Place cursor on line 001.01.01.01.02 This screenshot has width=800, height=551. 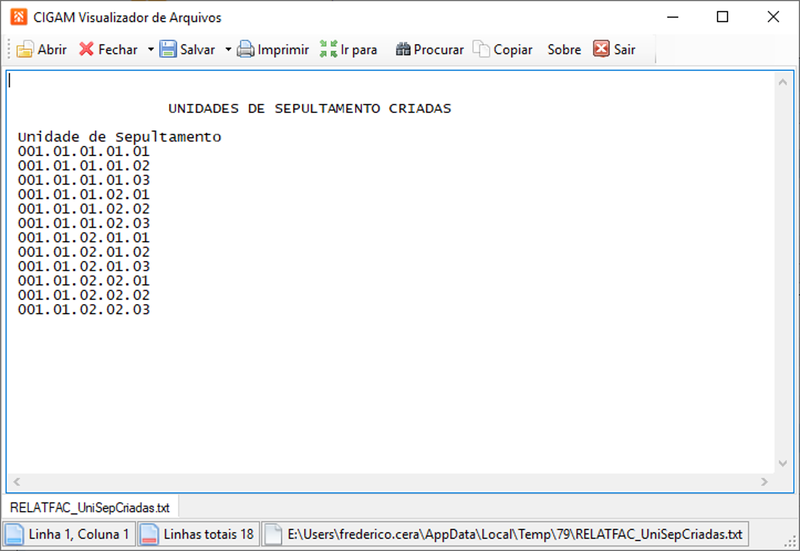pos(84,166)
